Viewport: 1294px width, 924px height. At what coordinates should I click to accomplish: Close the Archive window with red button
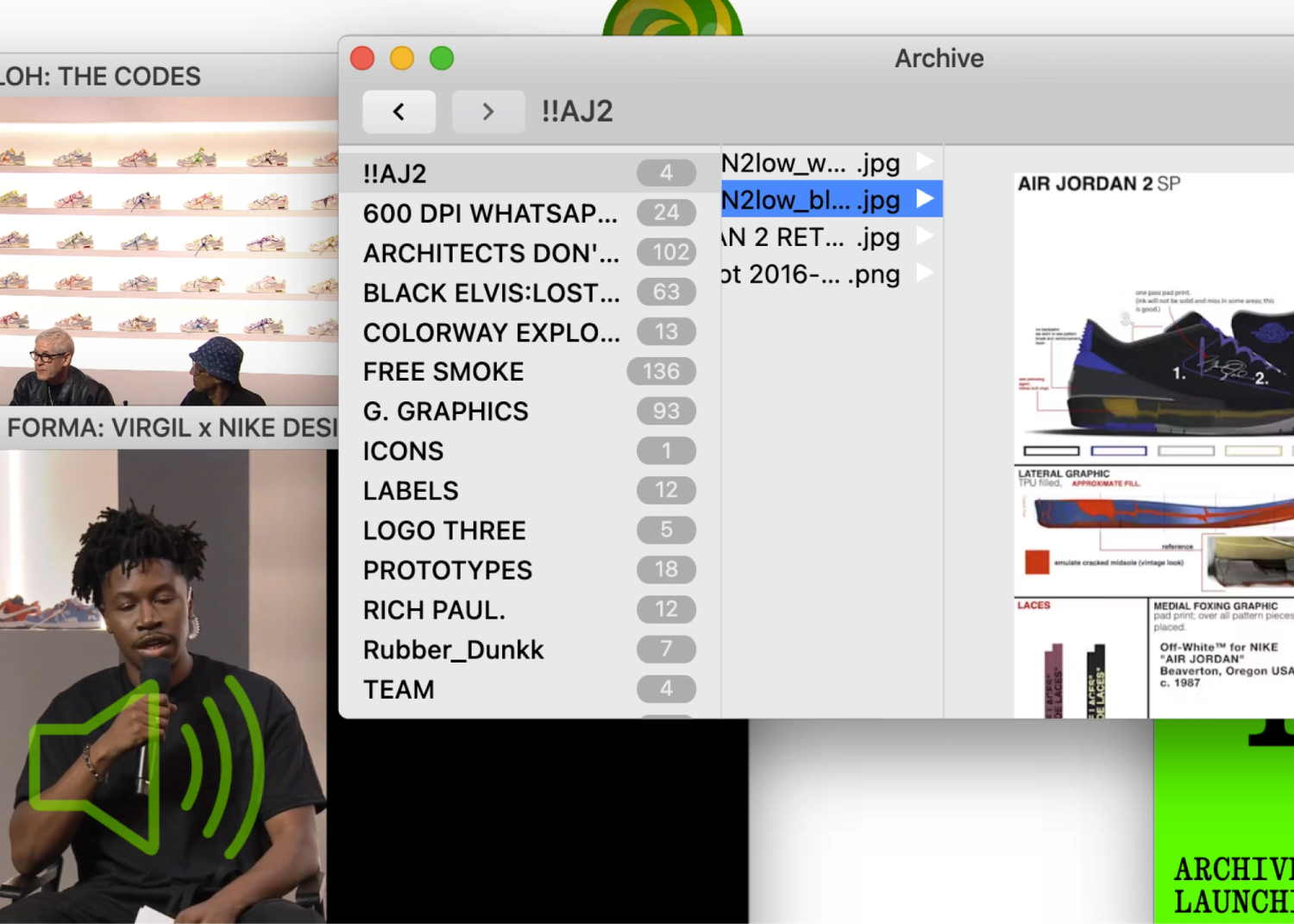coord(362,58)
